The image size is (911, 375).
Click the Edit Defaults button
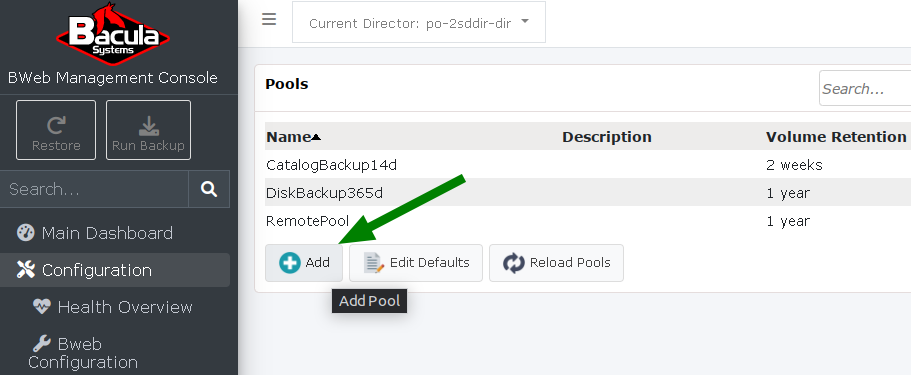pos(416,263)
